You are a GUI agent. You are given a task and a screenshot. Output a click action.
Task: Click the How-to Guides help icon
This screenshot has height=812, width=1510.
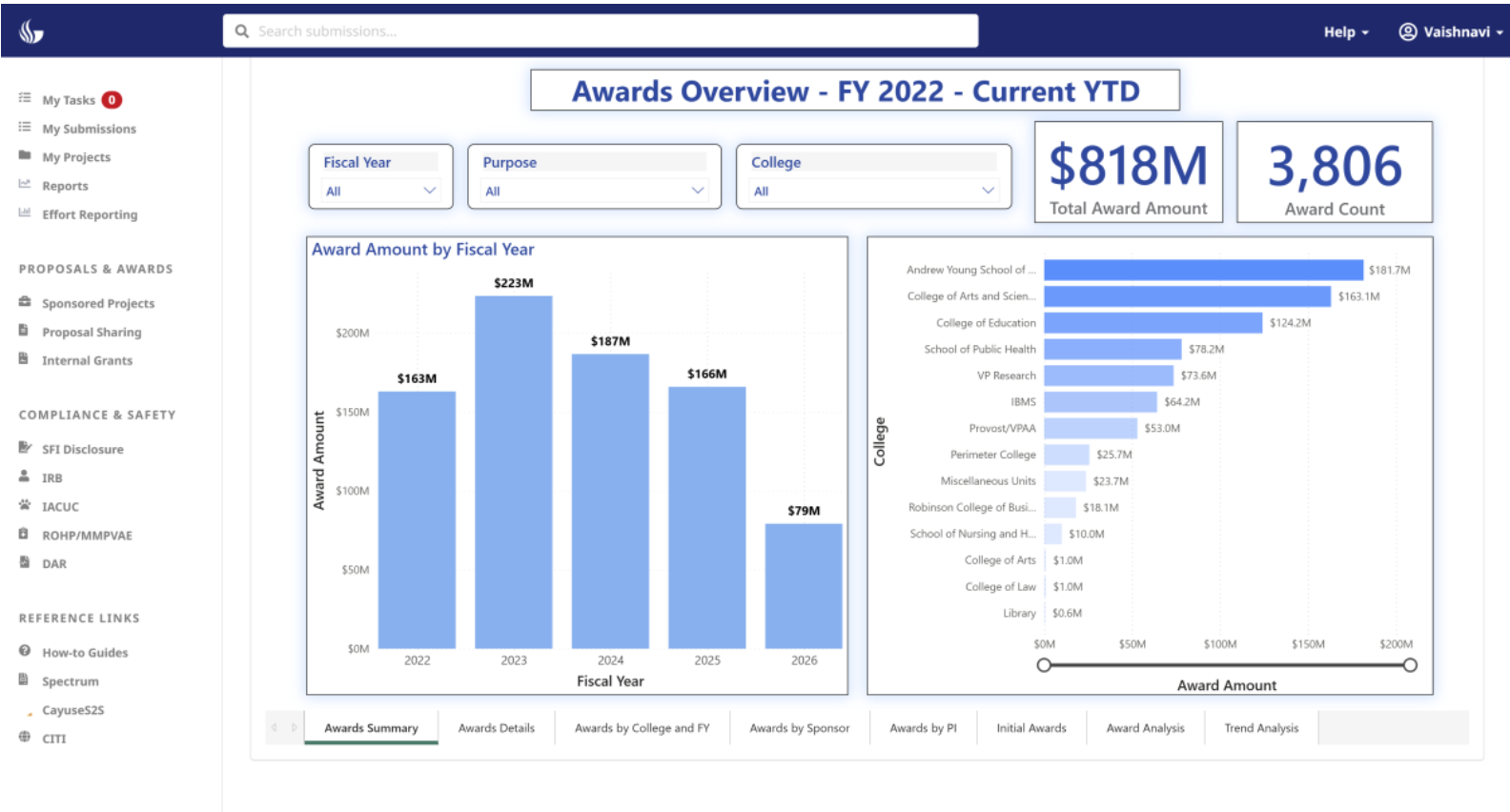click(x=25, y=651)
